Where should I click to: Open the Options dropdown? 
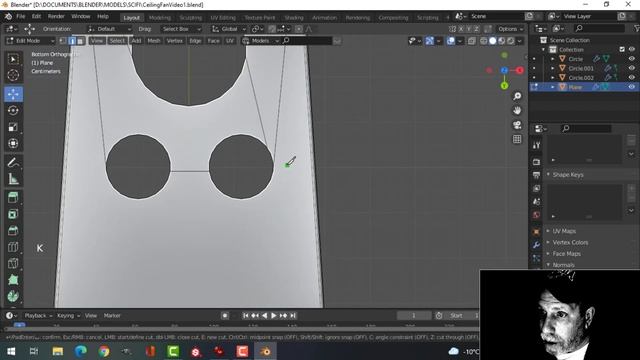(510, 29)
